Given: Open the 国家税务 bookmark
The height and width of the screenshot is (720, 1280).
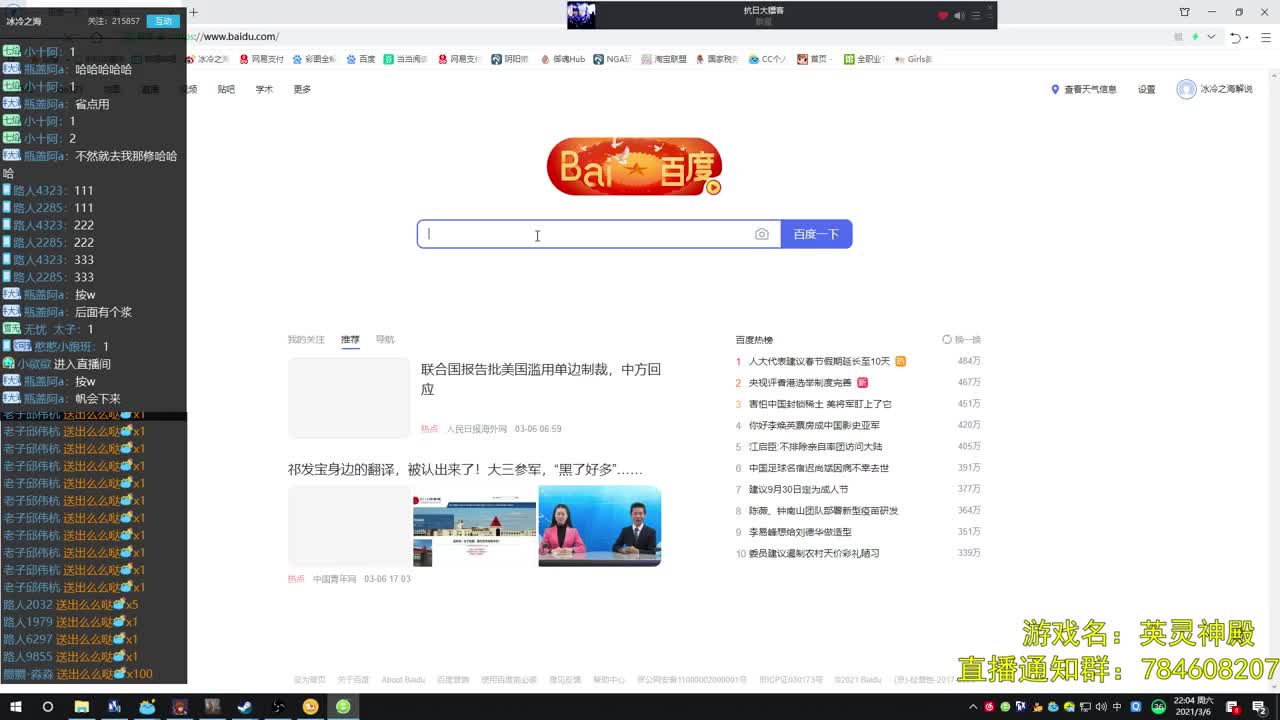Looking at the screenshot, I should click(x=716, y=59).
